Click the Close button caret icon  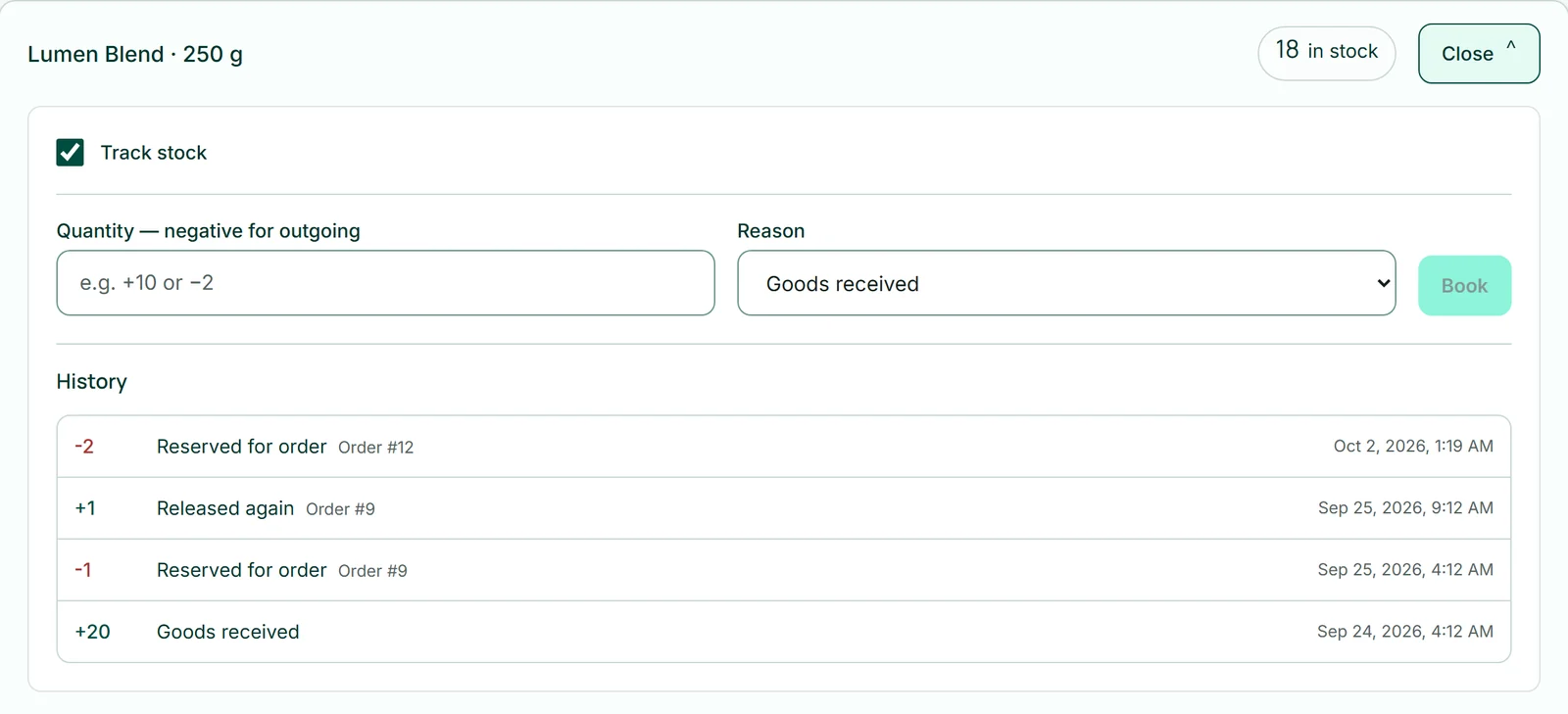(1511, 45)
